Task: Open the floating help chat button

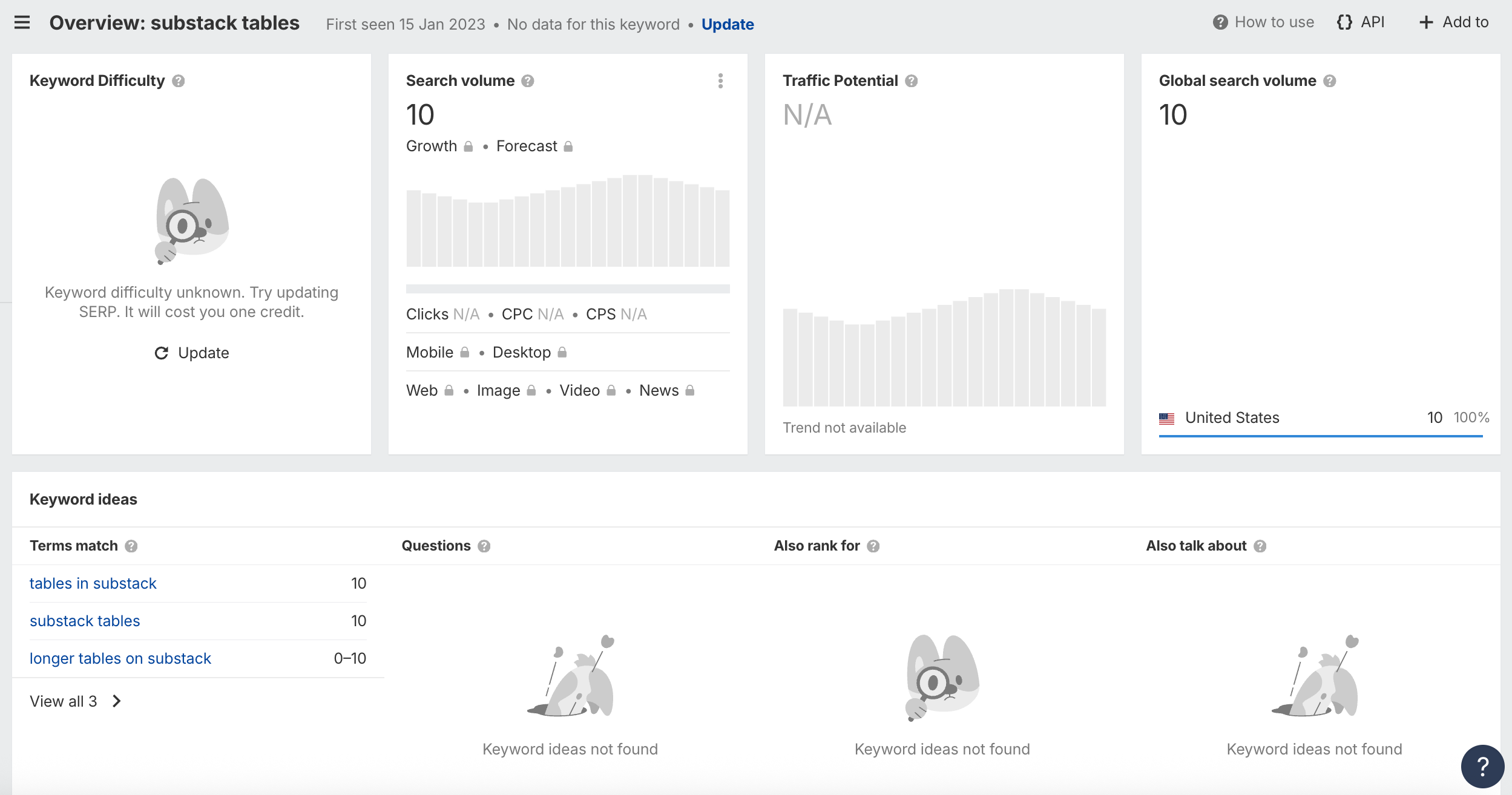Action: 1482,766
